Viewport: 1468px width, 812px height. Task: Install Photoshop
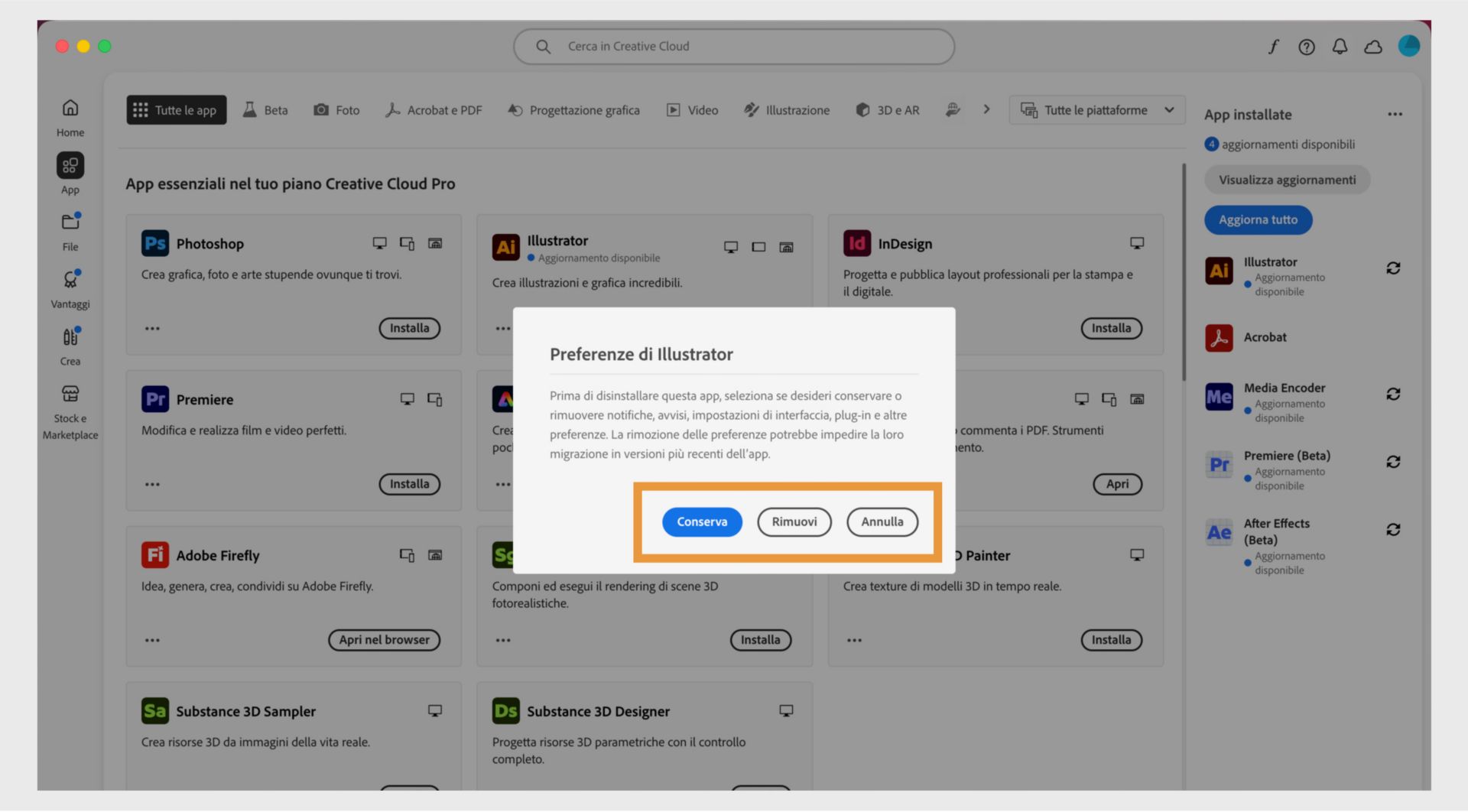(409, 328)
